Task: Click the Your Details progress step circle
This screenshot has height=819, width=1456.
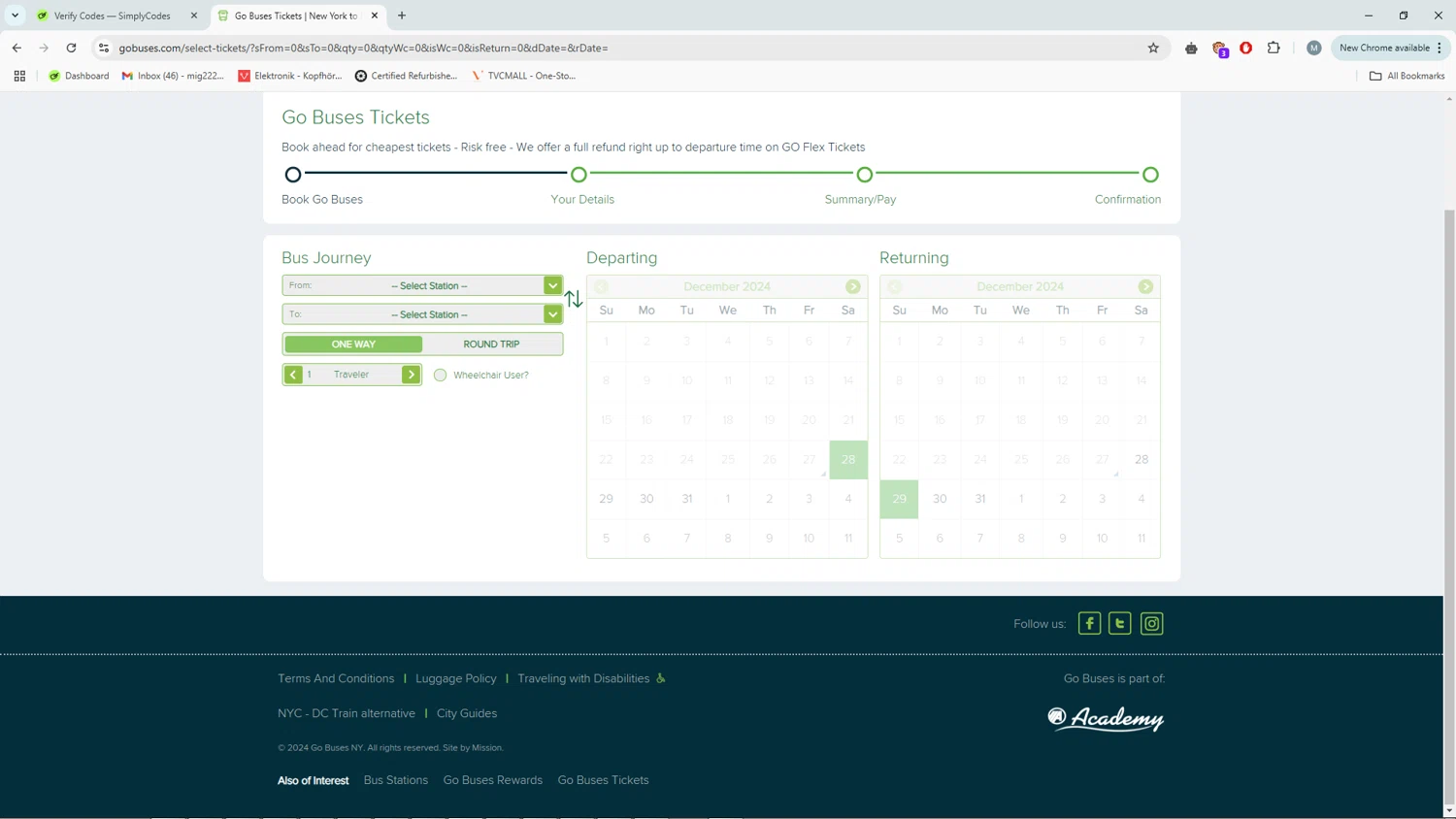Action: (579, 175)
